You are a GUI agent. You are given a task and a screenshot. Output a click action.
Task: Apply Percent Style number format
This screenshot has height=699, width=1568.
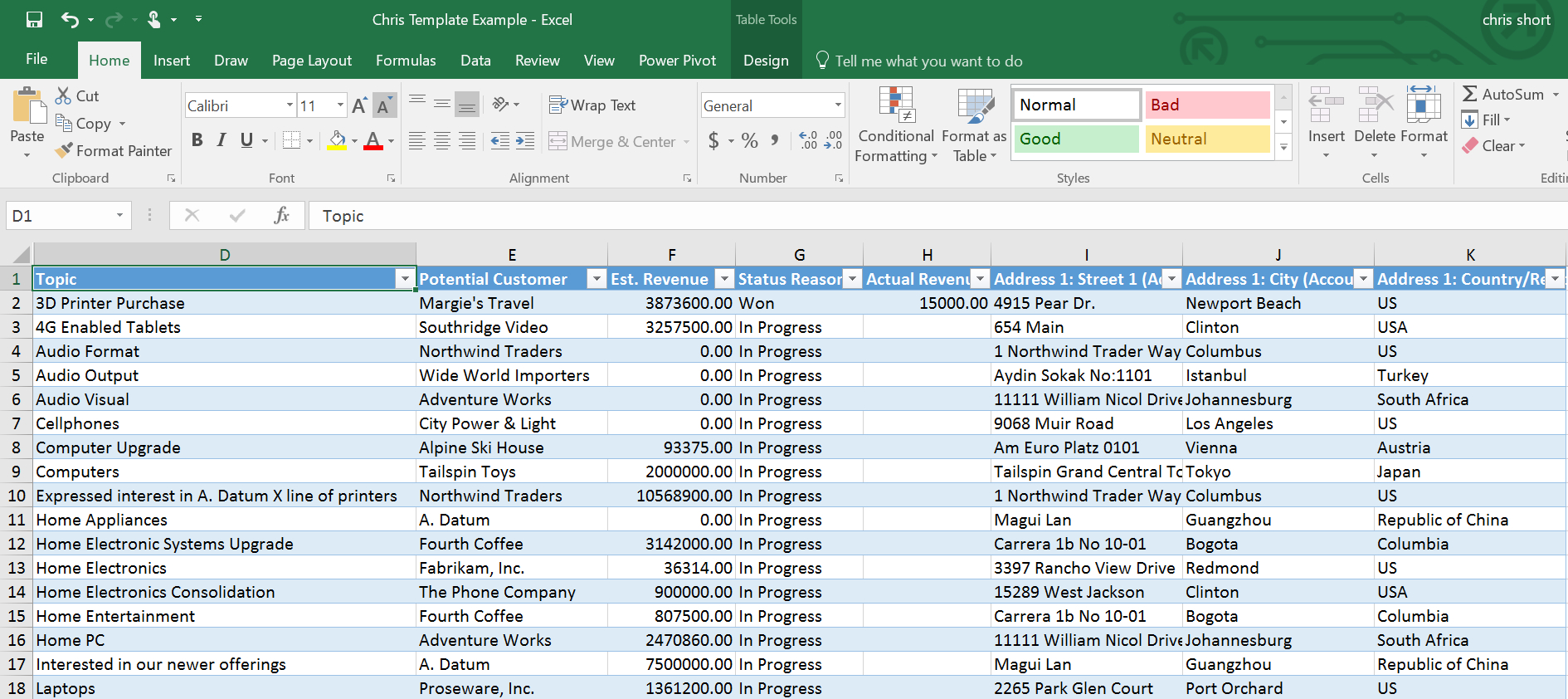750,141
